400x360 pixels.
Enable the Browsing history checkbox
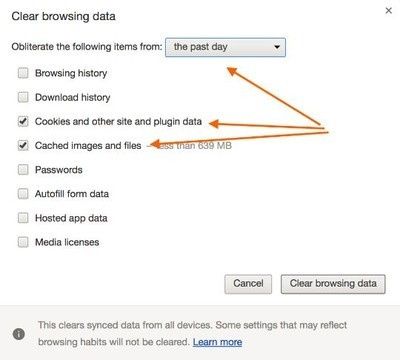click(x=23, y=73)
